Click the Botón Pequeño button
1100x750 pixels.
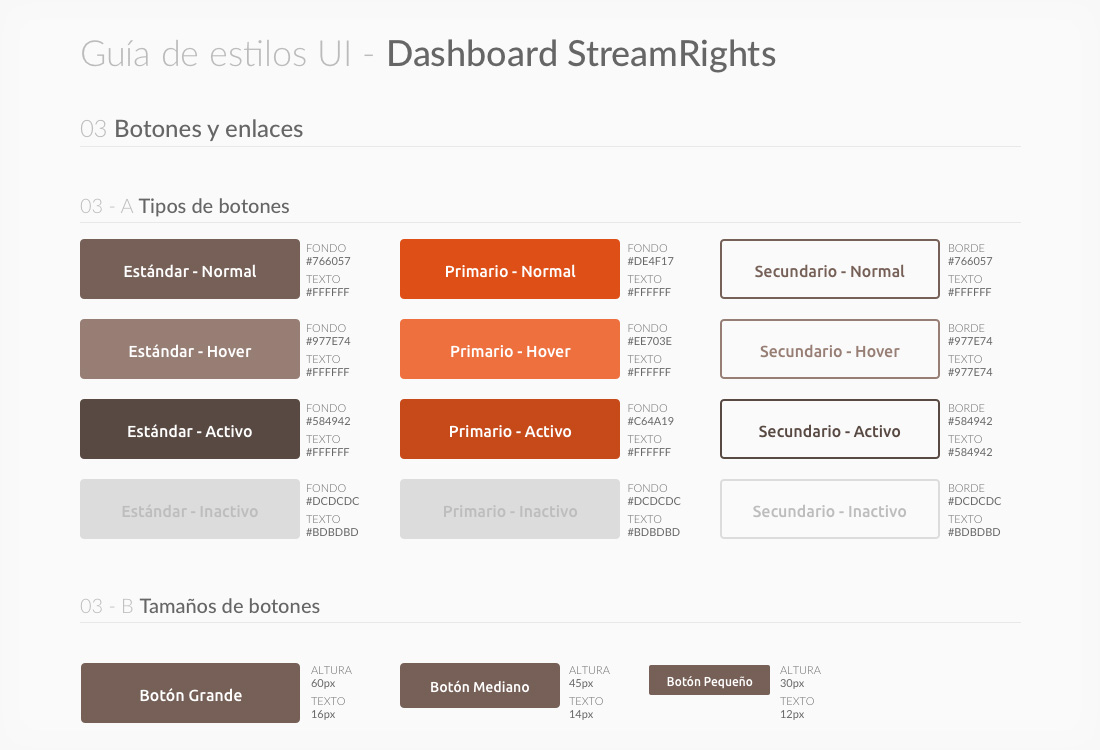709,681
